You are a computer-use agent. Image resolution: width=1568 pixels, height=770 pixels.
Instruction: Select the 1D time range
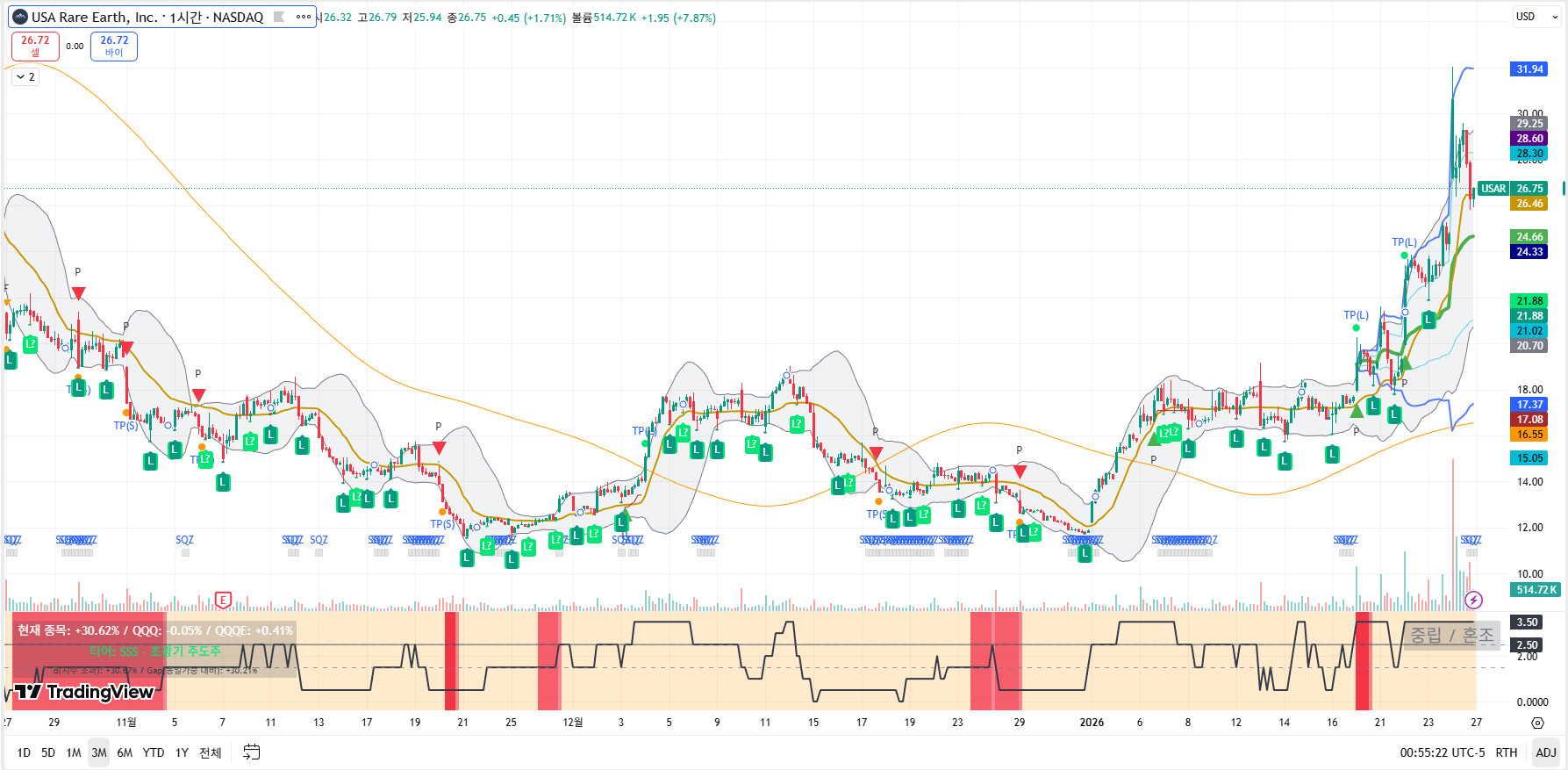pos(24,752)
